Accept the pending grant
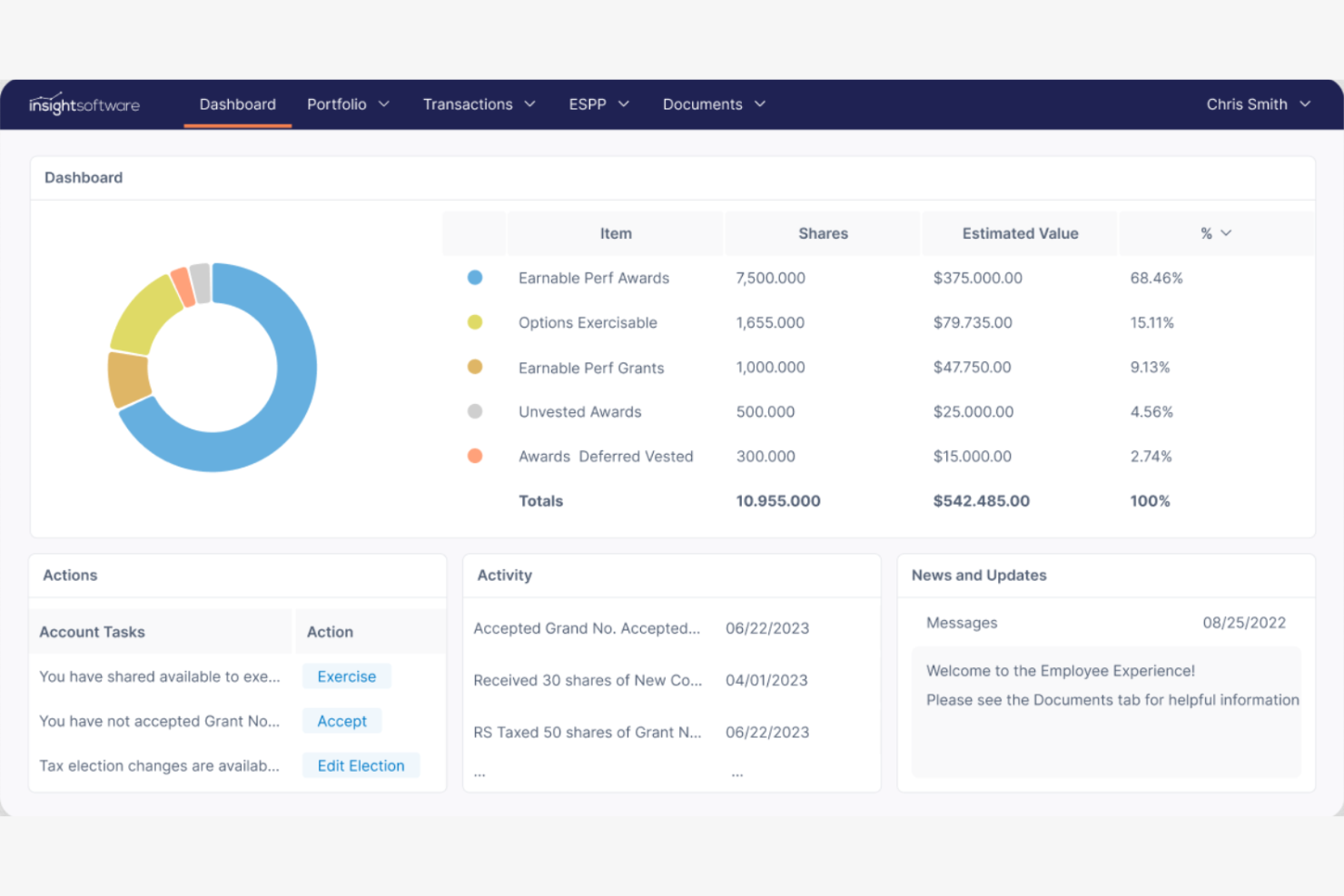 tap(341, 720)
